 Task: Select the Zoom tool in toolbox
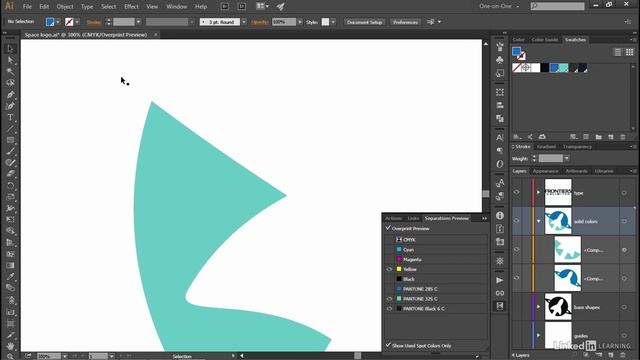point(11,356)
